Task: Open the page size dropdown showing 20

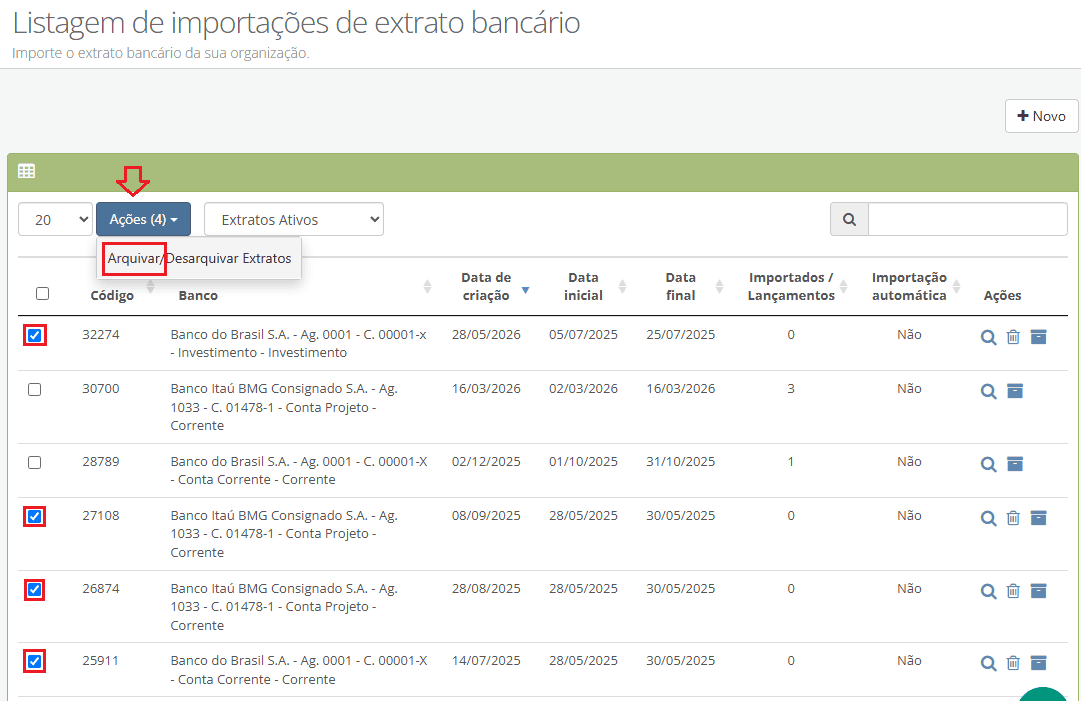Action: coord(55,219)
